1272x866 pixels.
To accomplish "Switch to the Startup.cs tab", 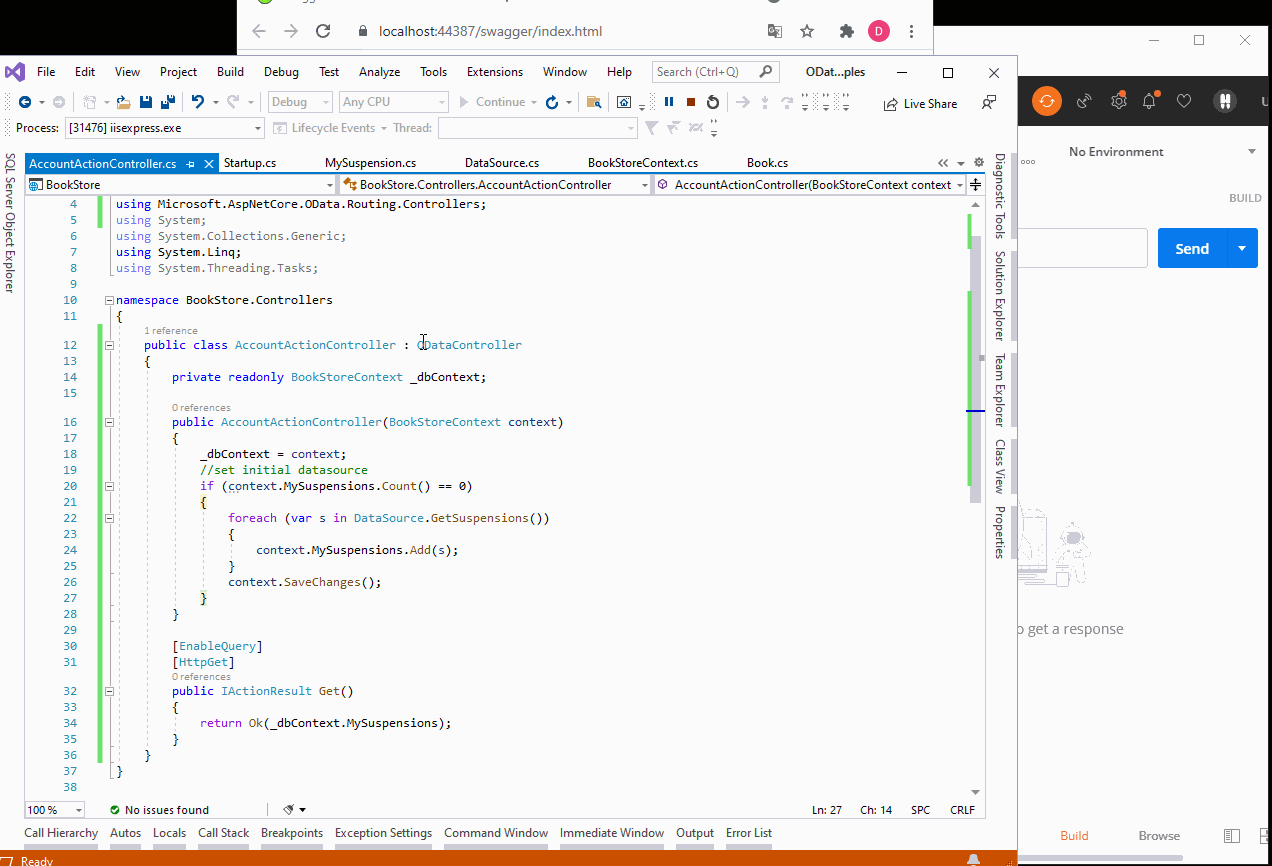I will pos(250,163).
